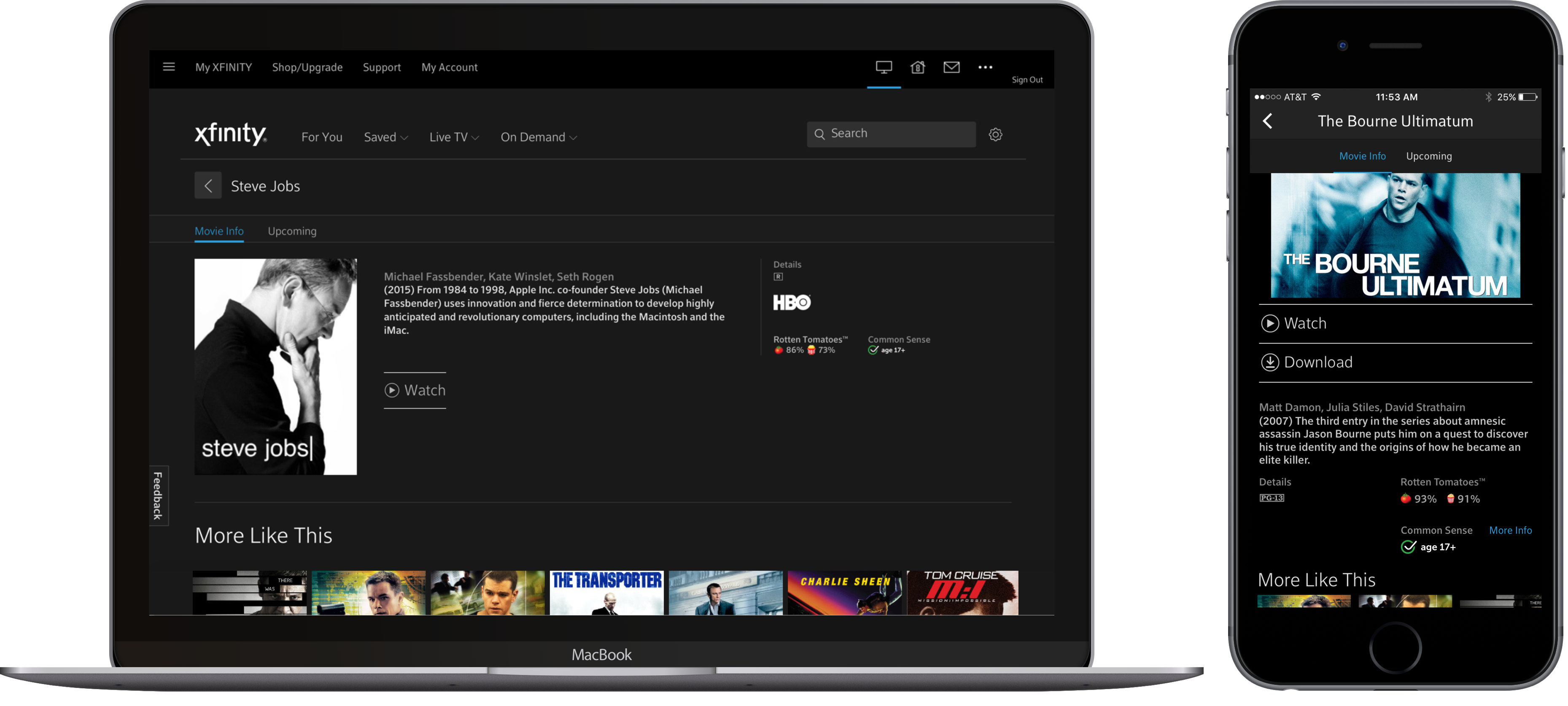Click the 73% popcorn audience score icon
The height and width of the screenshot is (706, 1568).
coord(811,350)
